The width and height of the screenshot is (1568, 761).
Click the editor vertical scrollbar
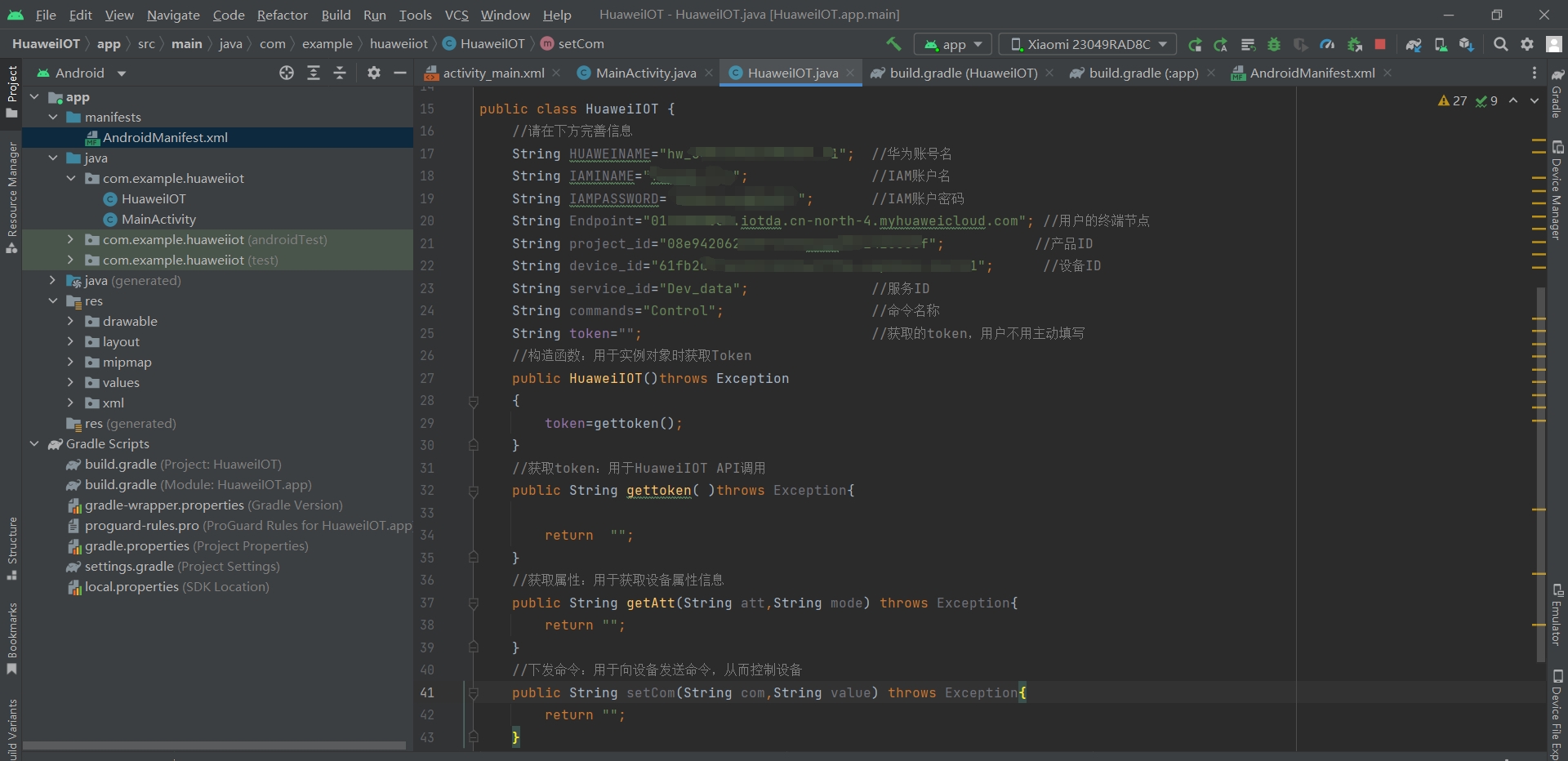(x=1541, y=474)
